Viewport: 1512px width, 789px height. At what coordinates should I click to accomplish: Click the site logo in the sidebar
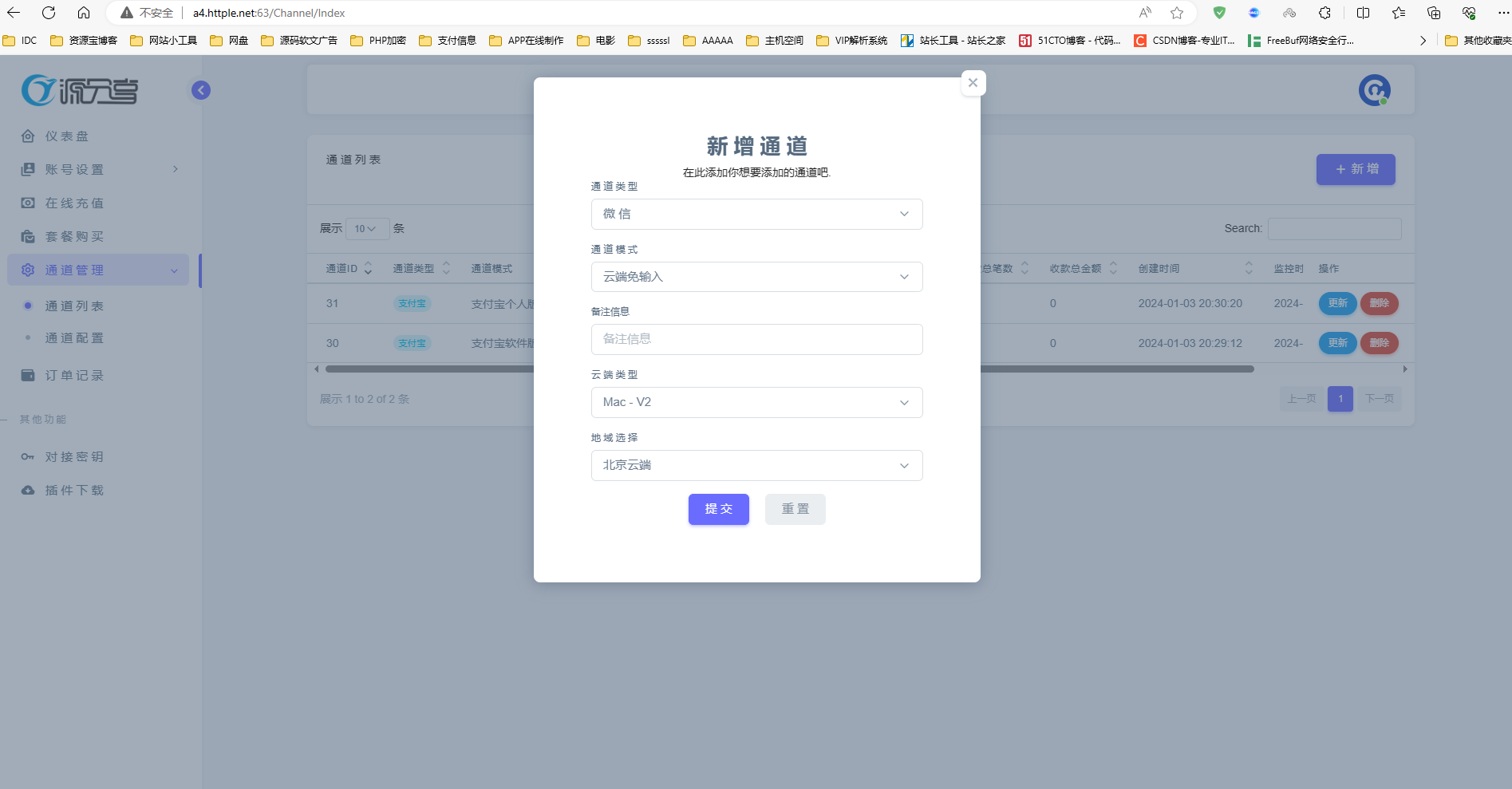[80, 90]
